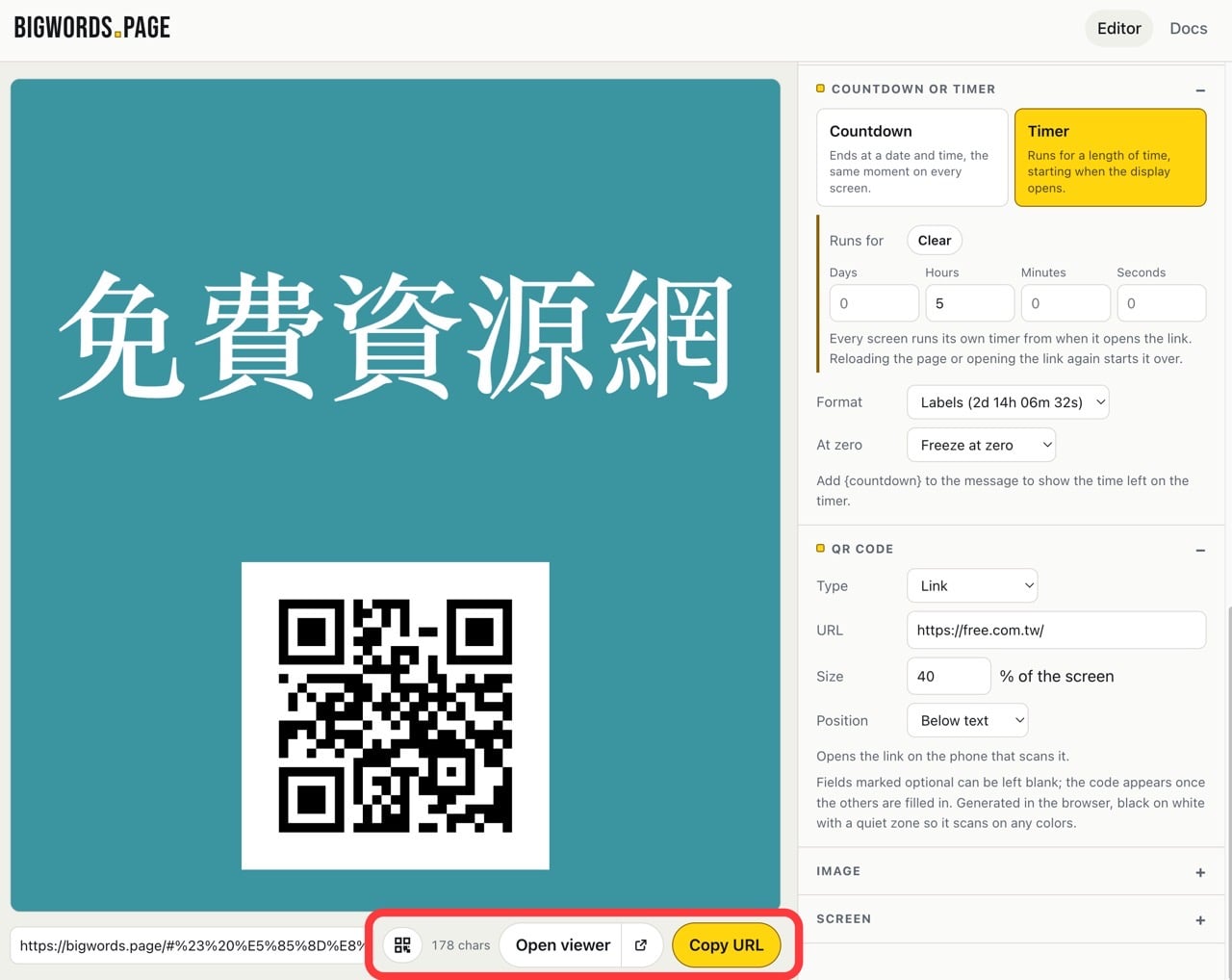1232x980 pixels.
Task: Click the BIGWORDS.PAGE logo
Action: pos(92,28)
